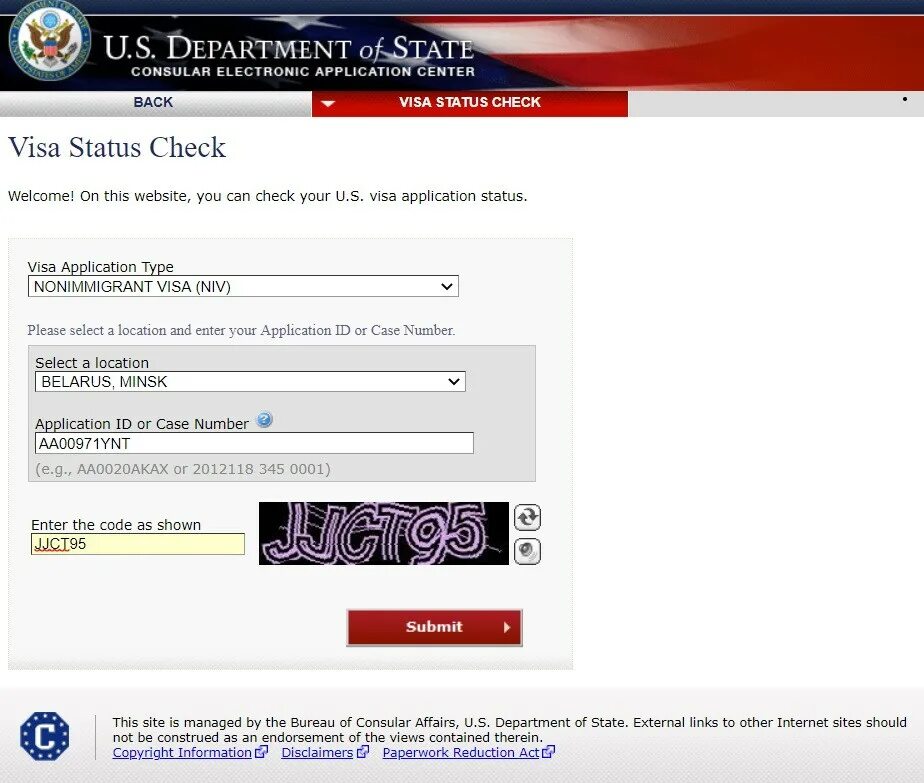Click the Welcome message text
Image resolution: width=924 pixels, height=783 pixels.
click(268, 196)
